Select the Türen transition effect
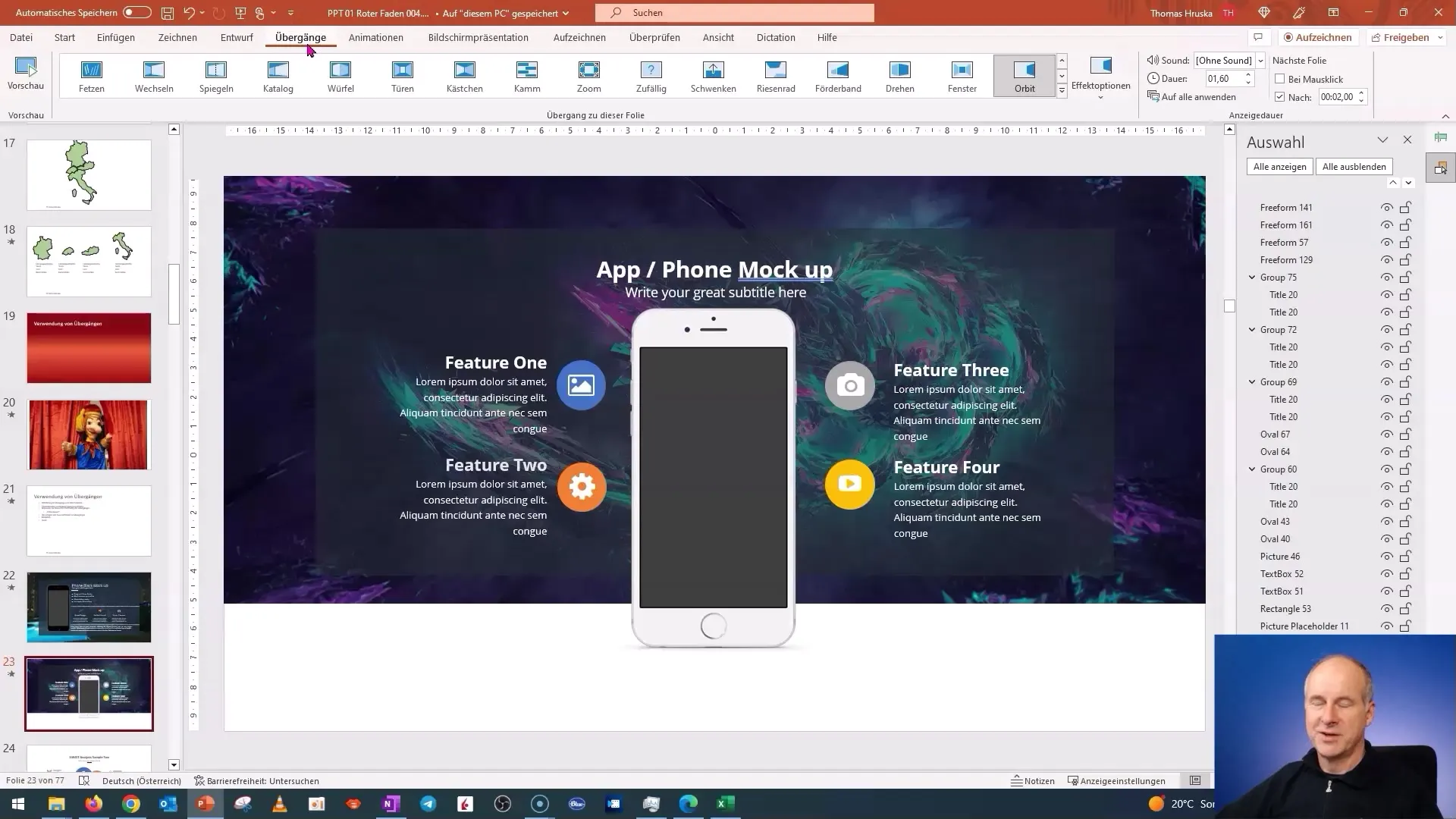 point(402,75)
